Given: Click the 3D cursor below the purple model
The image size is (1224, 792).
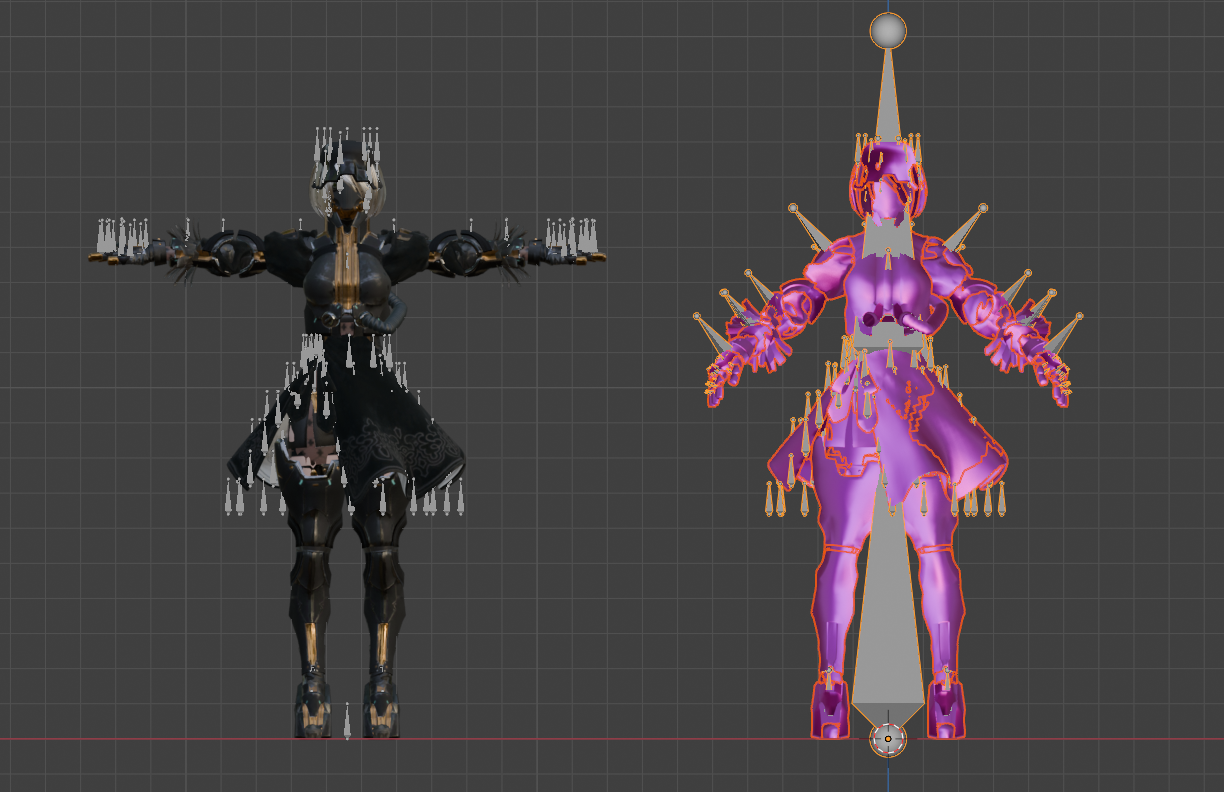Looking at the screenshot, I should tap(887, 739).
